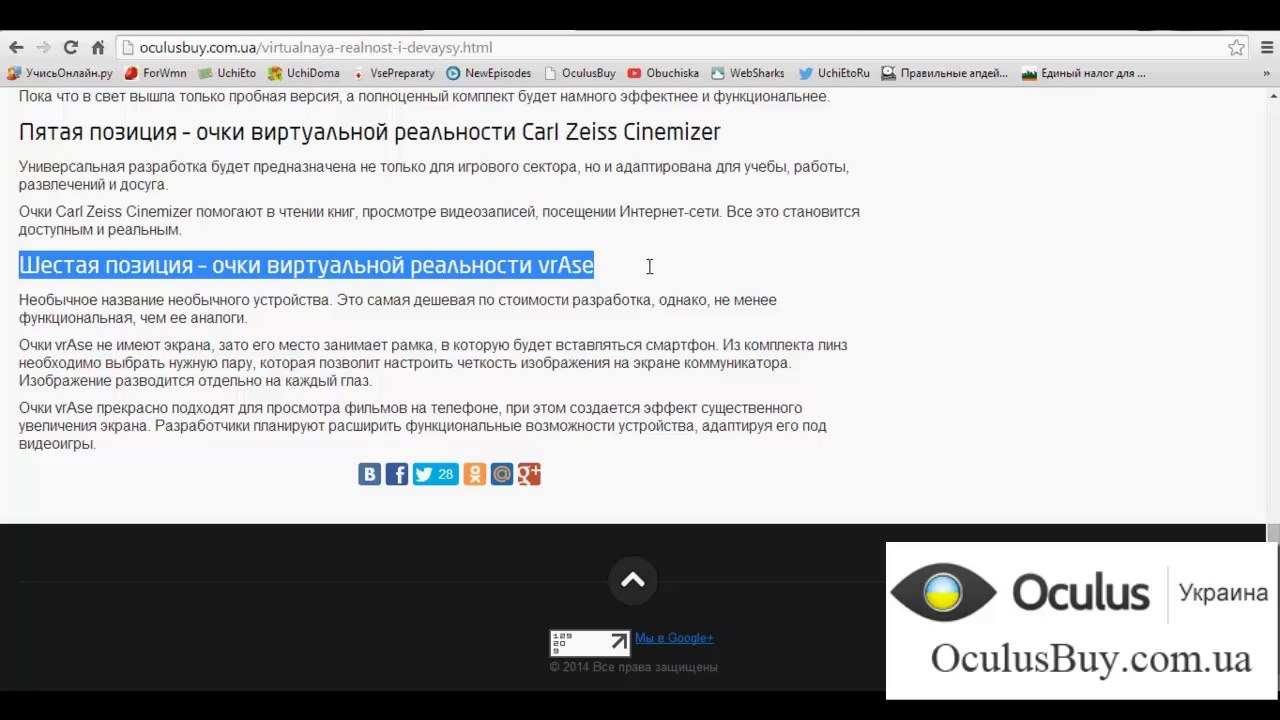Open the Правильные апдей... bookmark
Image resolution: width=1280 pixels, height=720 pixels.
[944, 73]
